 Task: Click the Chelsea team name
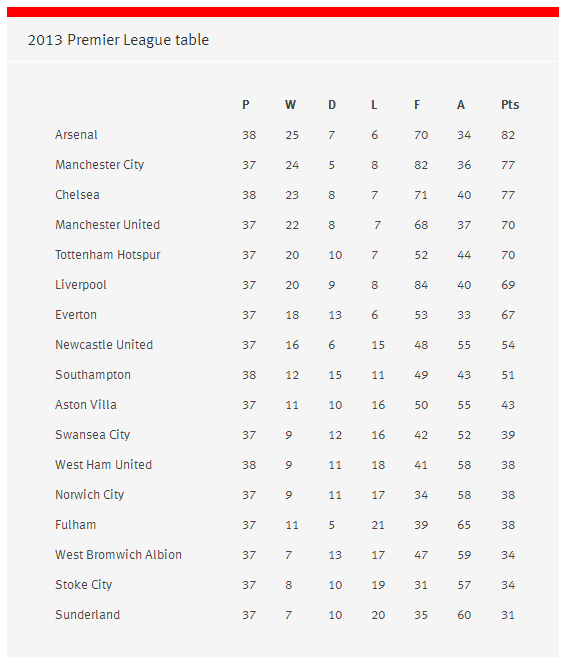pyautogui.click(x=77, y=195)
